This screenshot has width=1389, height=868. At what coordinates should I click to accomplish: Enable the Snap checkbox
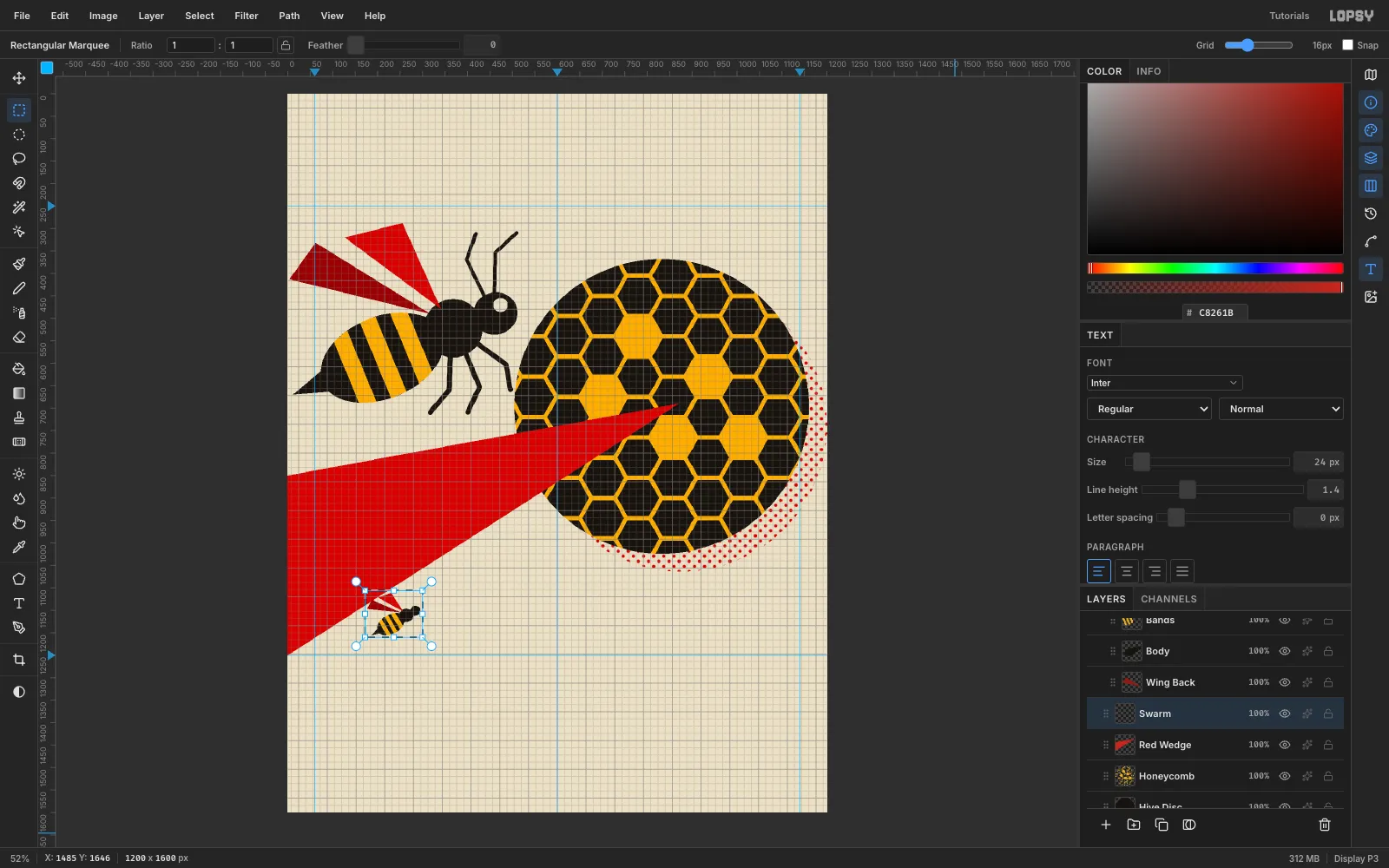(1347, 45)
